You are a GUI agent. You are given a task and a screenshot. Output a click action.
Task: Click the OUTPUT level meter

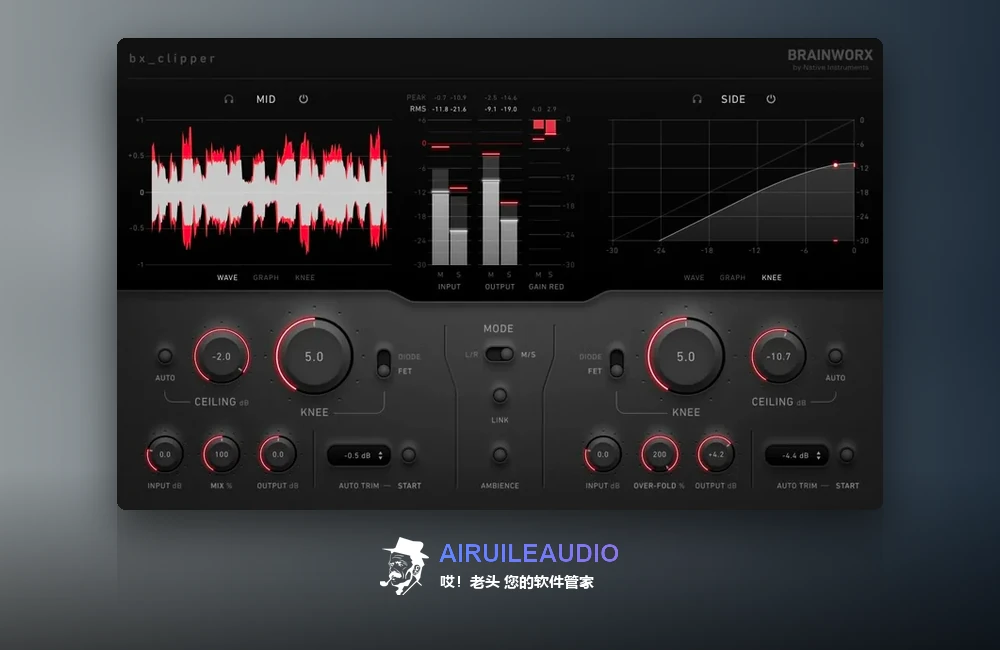coord(500,193)
